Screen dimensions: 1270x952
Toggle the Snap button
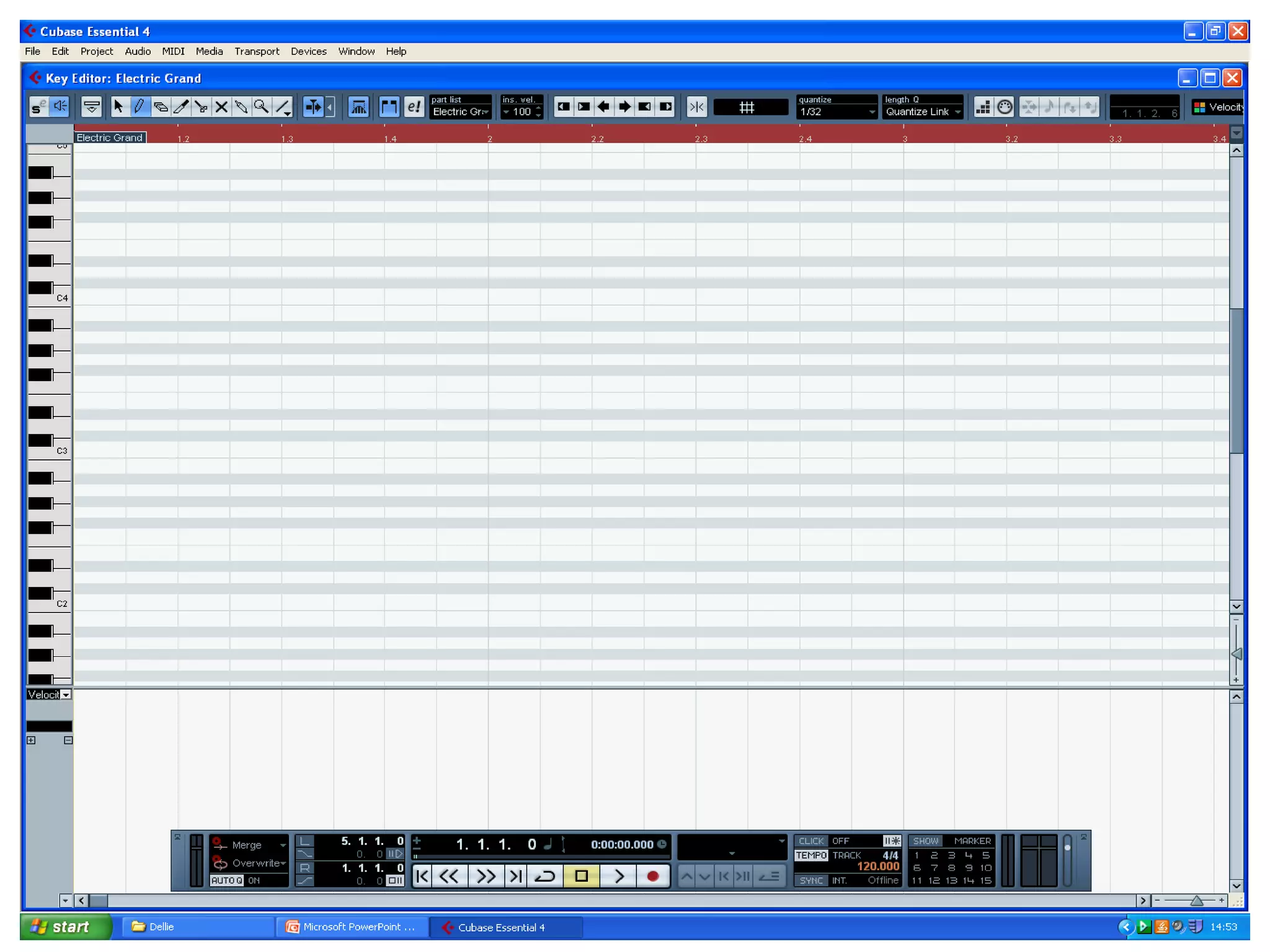pos(697,107)
